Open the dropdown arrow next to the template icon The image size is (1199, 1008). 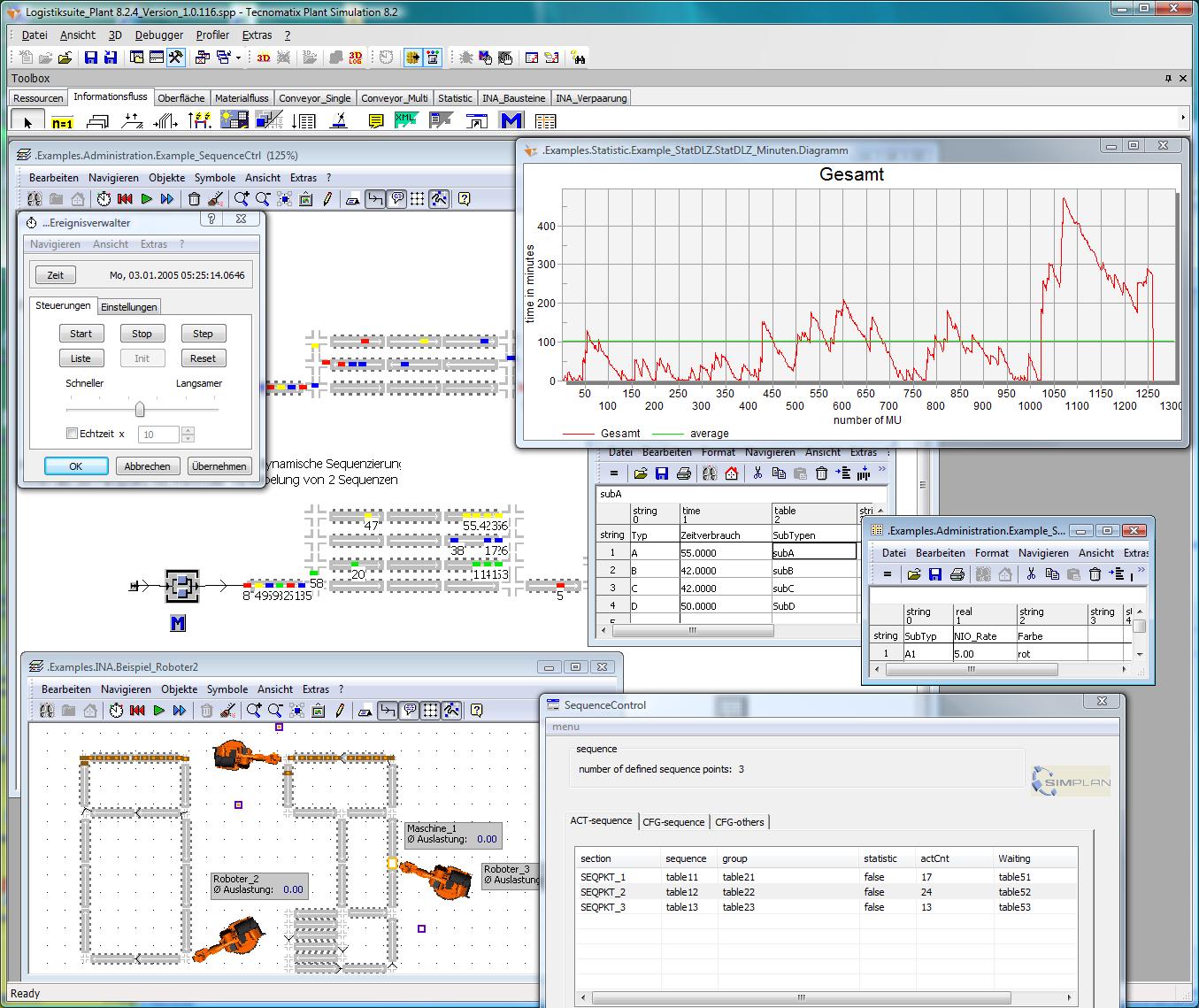237,58
